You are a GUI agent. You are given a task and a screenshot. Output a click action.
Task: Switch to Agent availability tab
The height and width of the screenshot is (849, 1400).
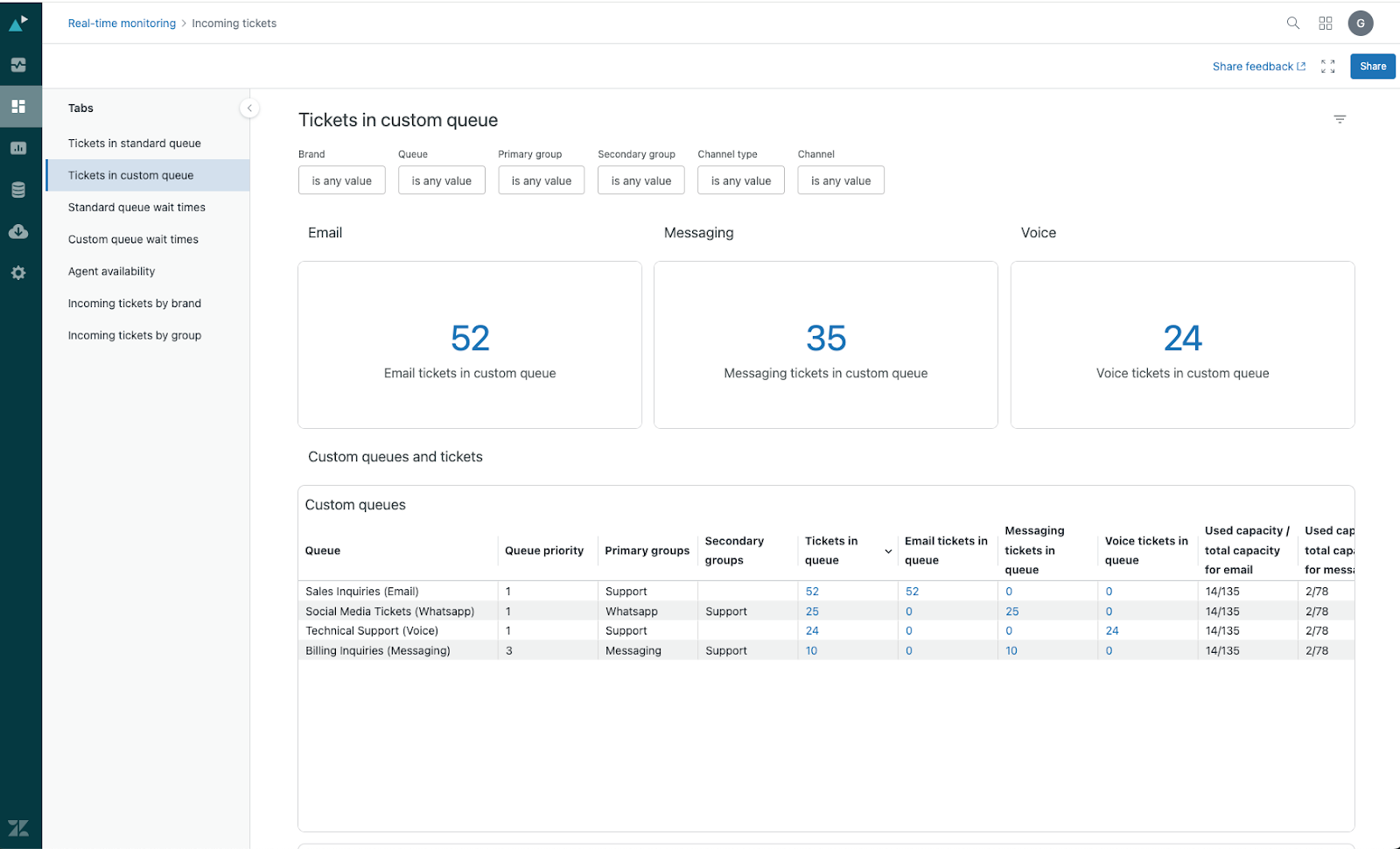pos(111,271)
